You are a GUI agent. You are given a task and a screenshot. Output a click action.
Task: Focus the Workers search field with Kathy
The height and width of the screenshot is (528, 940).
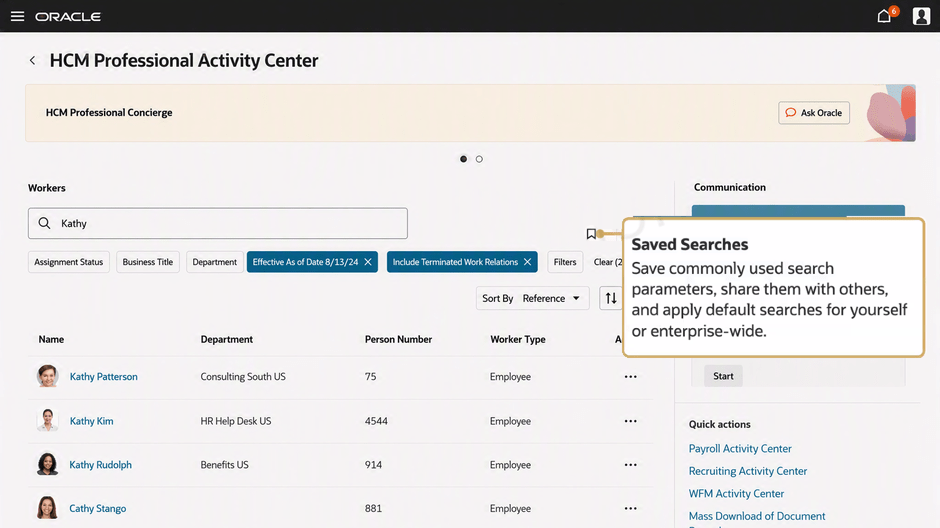point(218,224)
